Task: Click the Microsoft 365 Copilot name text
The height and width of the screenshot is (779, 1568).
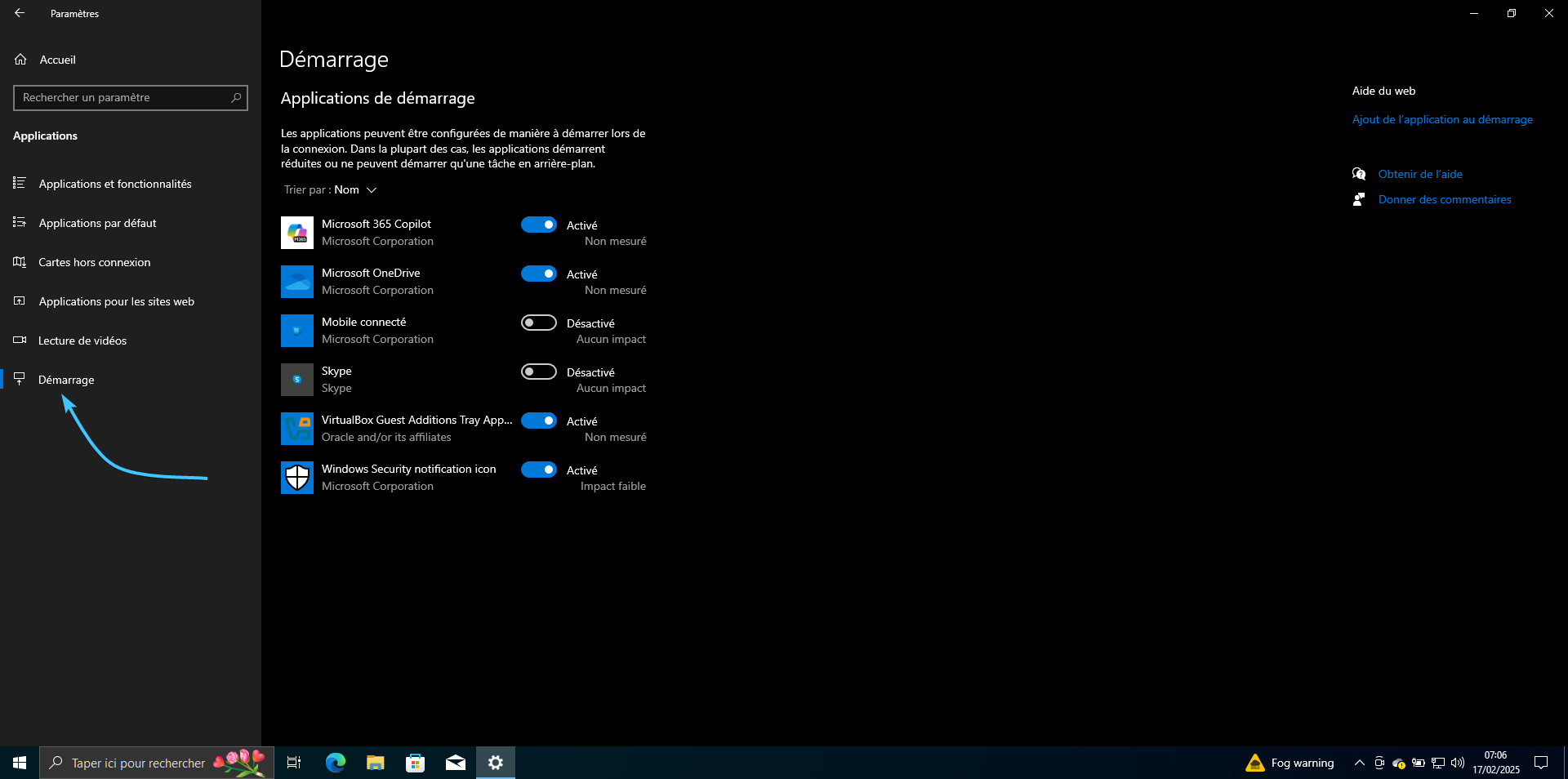Action: tap(376, 224)
